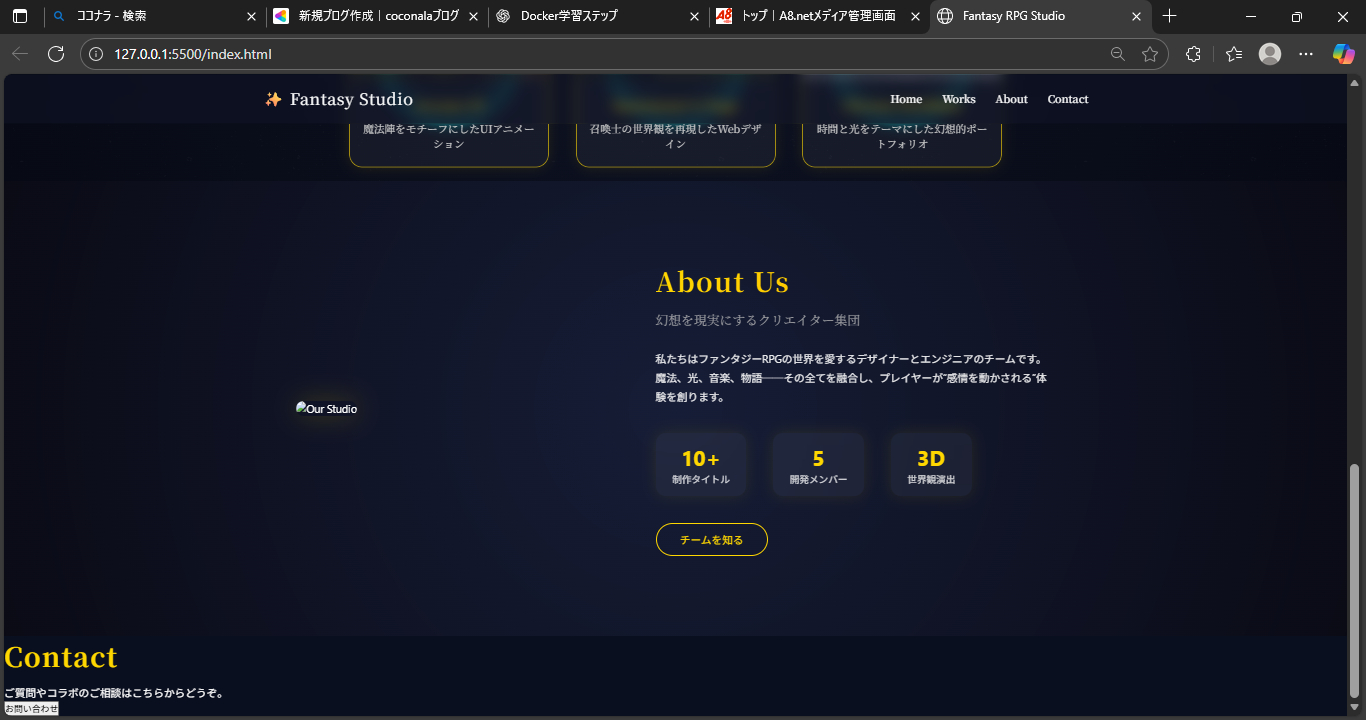Navigate to Works in the site menu
1366x720 pixels.
click(958, 99)
